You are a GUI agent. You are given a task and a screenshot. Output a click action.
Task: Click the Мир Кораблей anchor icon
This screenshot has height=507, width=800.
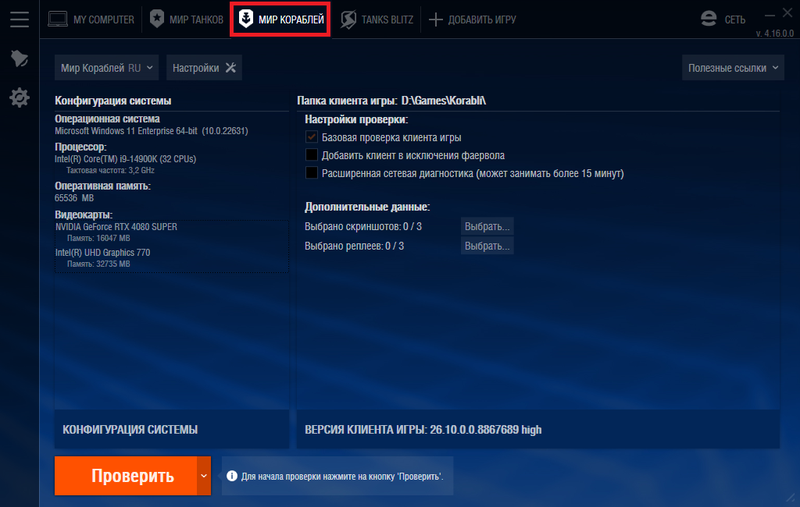tap(246, 19)
